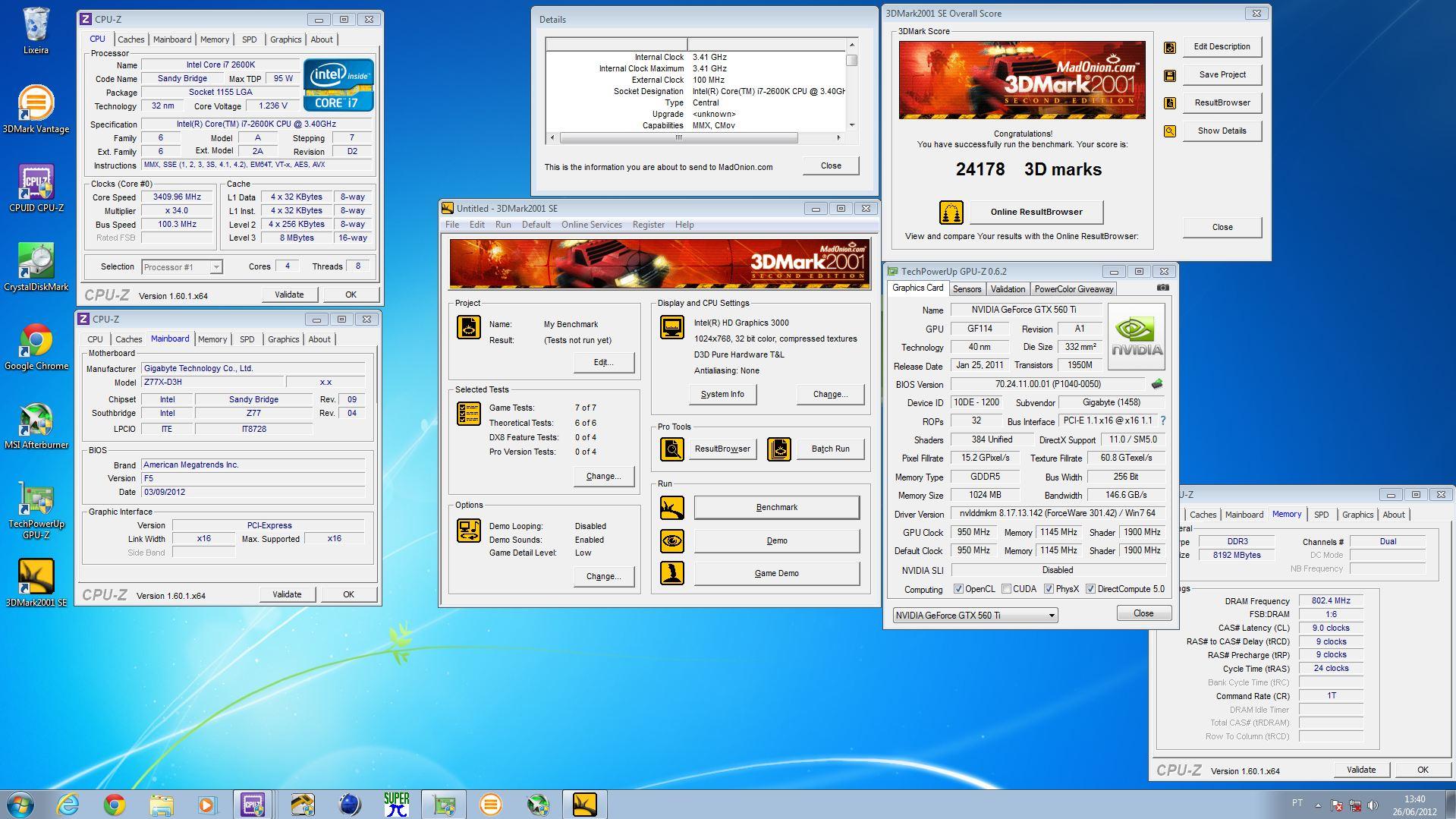Viewport: 1456px width, 819px height.
Task: Click the Core Speed value field
Action: tap(177, 197)
